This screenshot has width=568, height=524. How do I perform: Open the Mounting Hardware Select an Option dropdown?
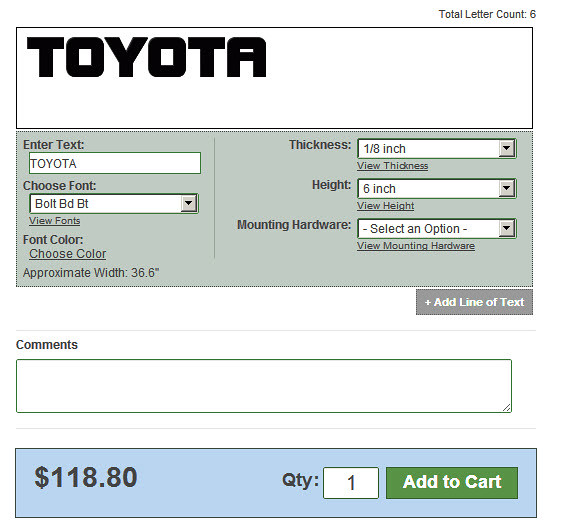coord(437,229)
